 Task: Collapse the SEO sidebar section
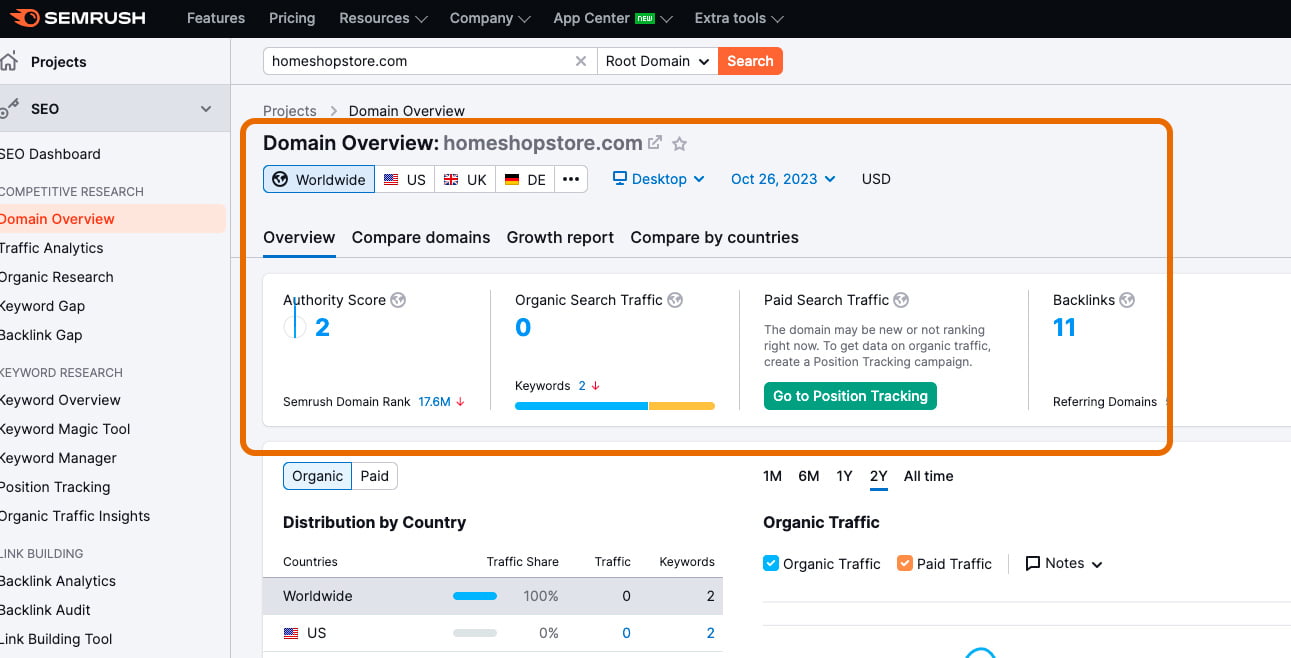pyautogui.click(x=206, y=109)
